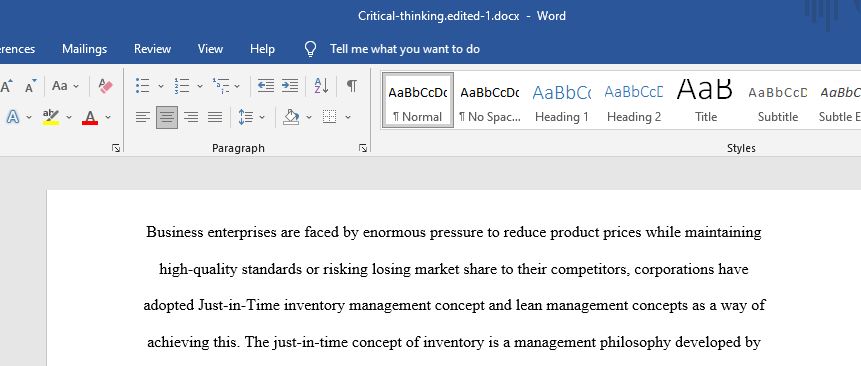Insert a bulleted list
The width and height of the screenshot is (861, 366).
coord(143,86)
